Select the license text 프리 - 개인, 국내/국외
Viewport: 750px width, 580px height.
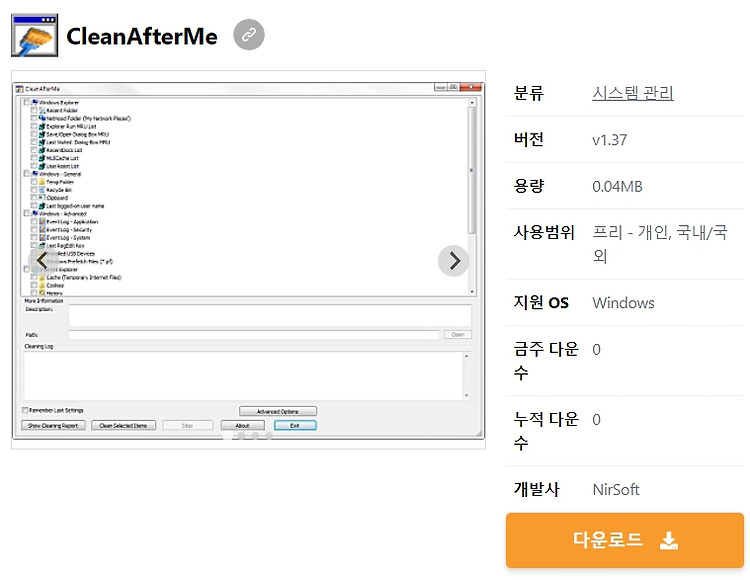click(660, 244)
